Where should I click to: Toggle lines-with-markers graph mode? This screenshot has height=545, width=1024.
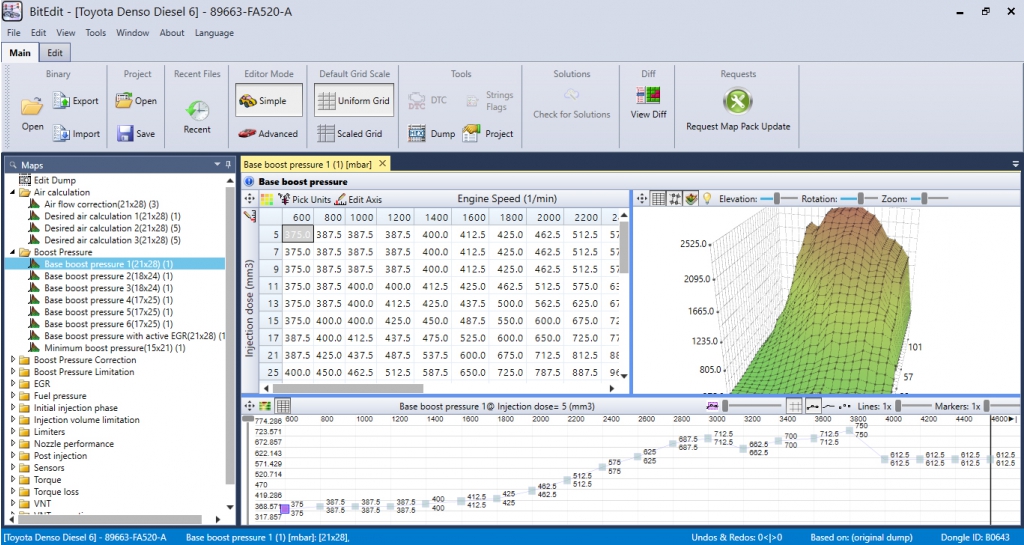[x=813, y=406]
